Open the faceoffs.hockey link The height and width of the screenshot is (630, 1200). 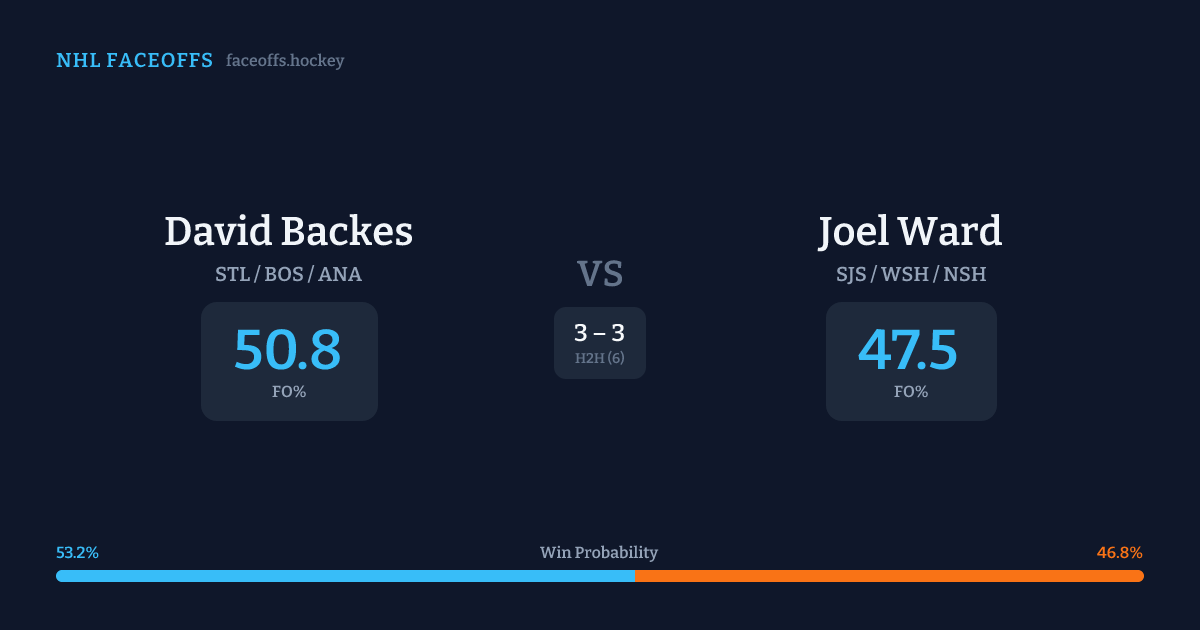point(285,61)
